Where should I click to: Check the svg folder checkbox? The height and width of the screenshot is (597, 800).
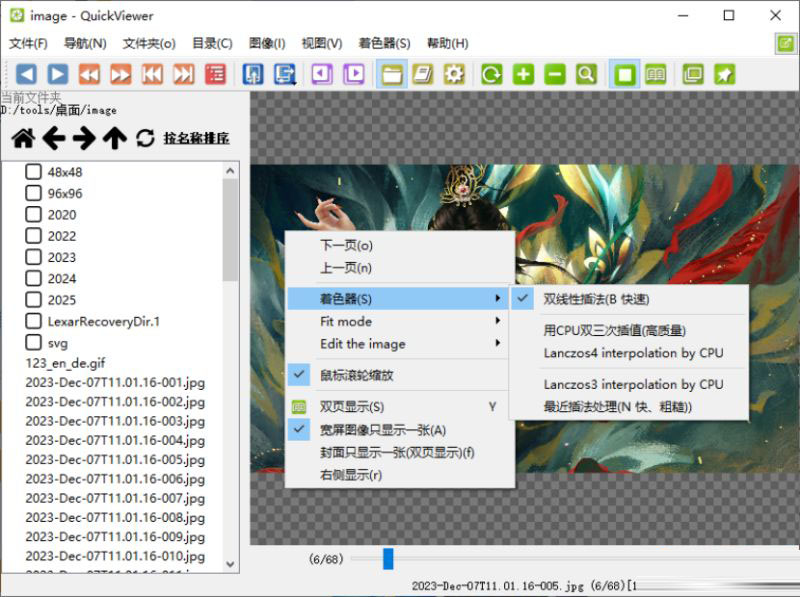click(33, 342)
